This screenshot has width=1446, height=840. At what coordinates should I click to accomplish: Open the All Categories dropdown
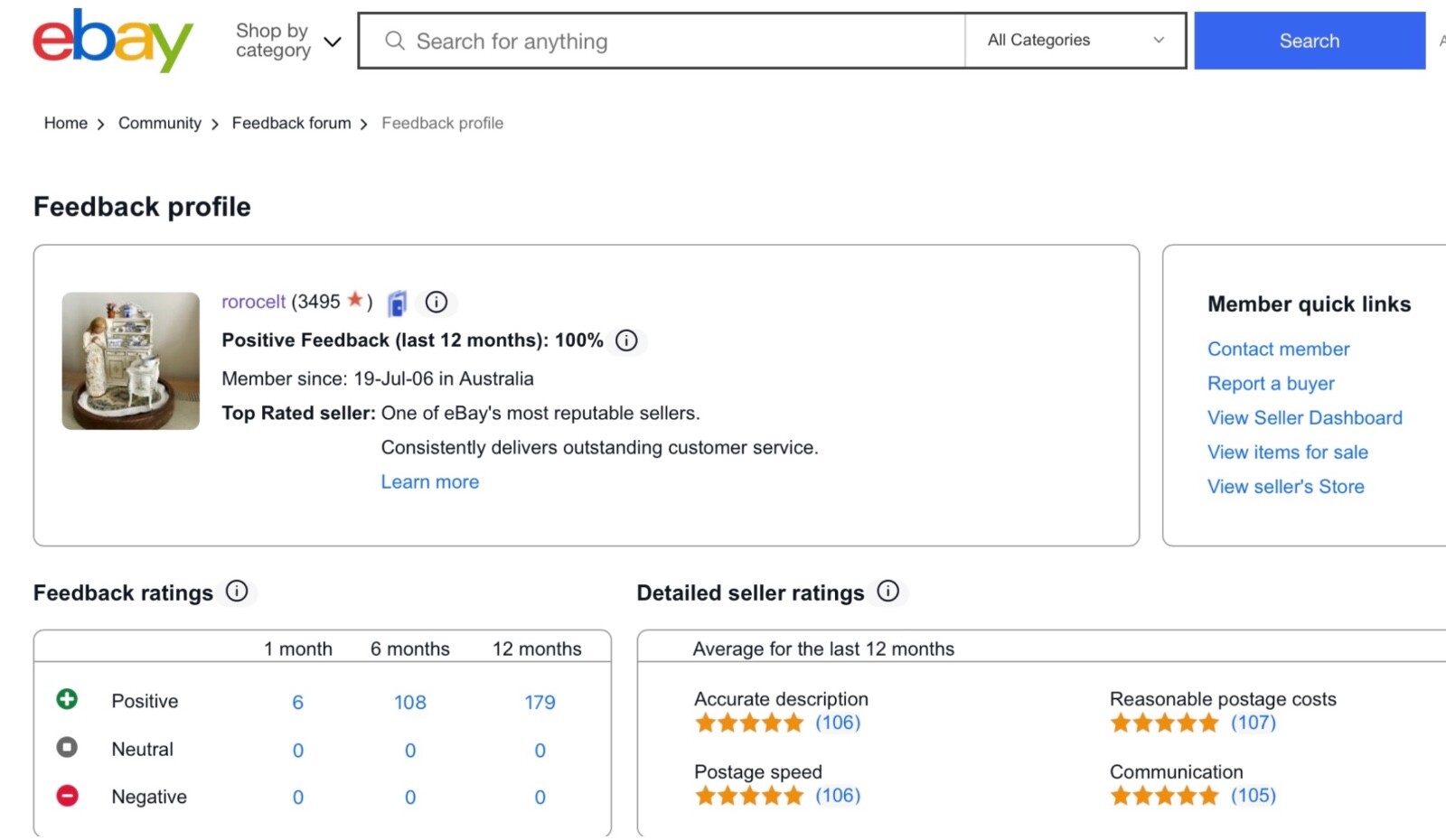[1075, 41]
